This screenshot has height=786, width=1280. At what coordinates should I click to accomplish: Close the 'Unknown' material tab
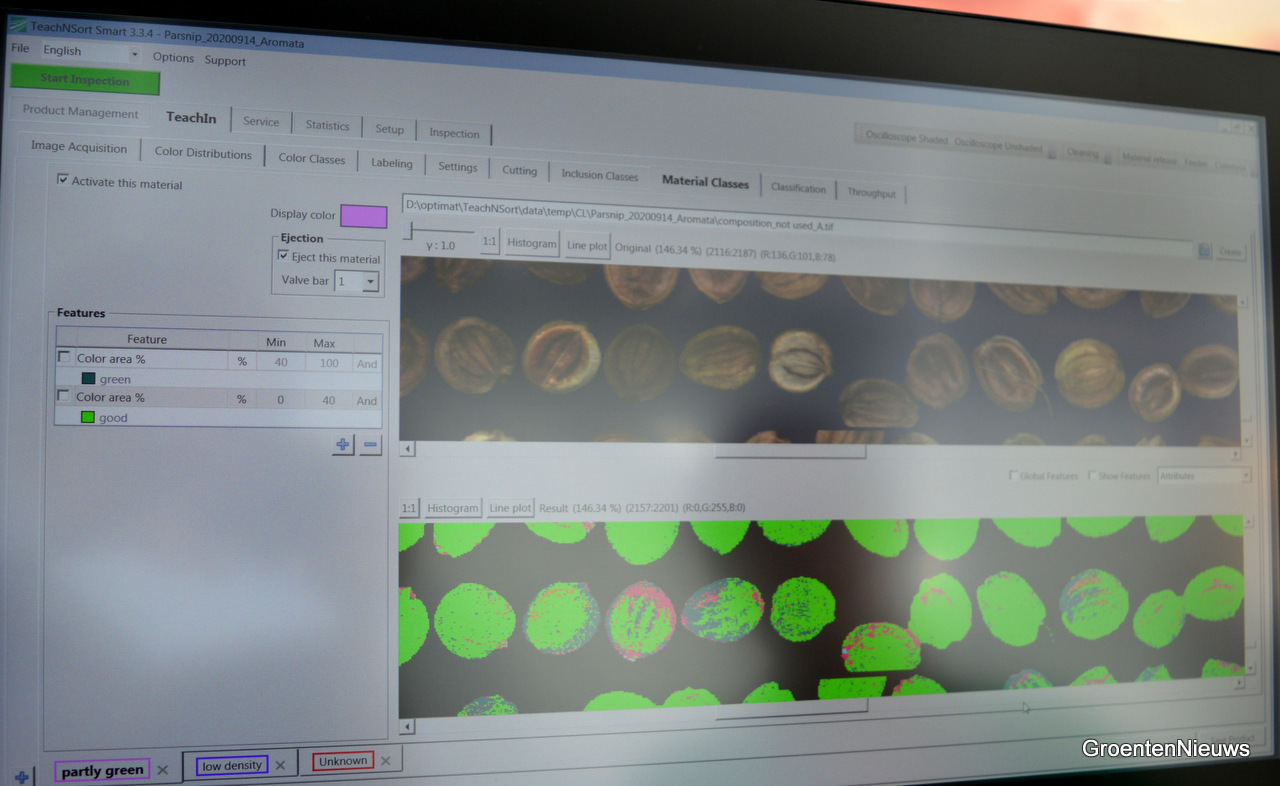(x=385, y=762)
